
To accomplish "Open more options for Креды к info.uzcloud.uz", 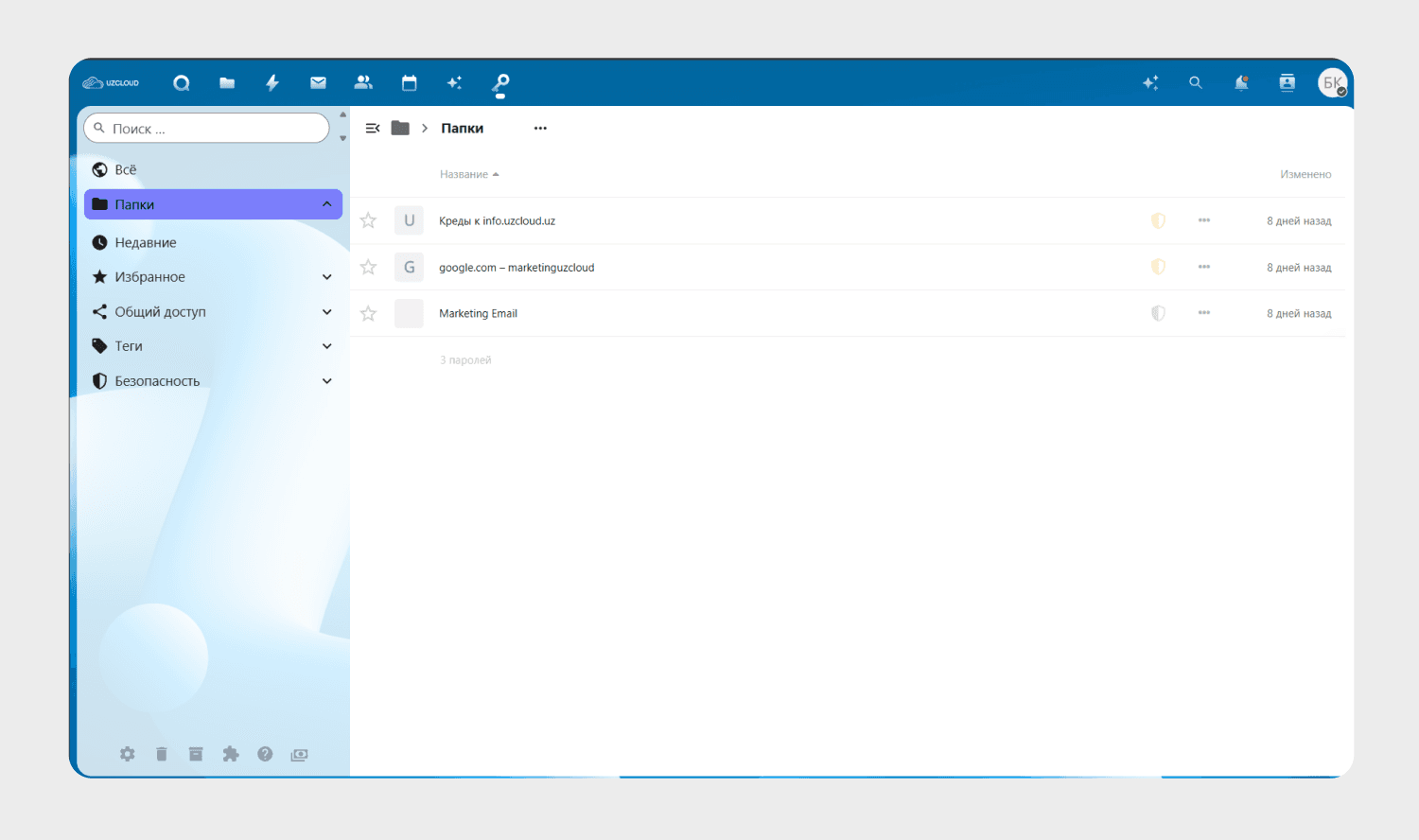I will (x=1203, y=221).
